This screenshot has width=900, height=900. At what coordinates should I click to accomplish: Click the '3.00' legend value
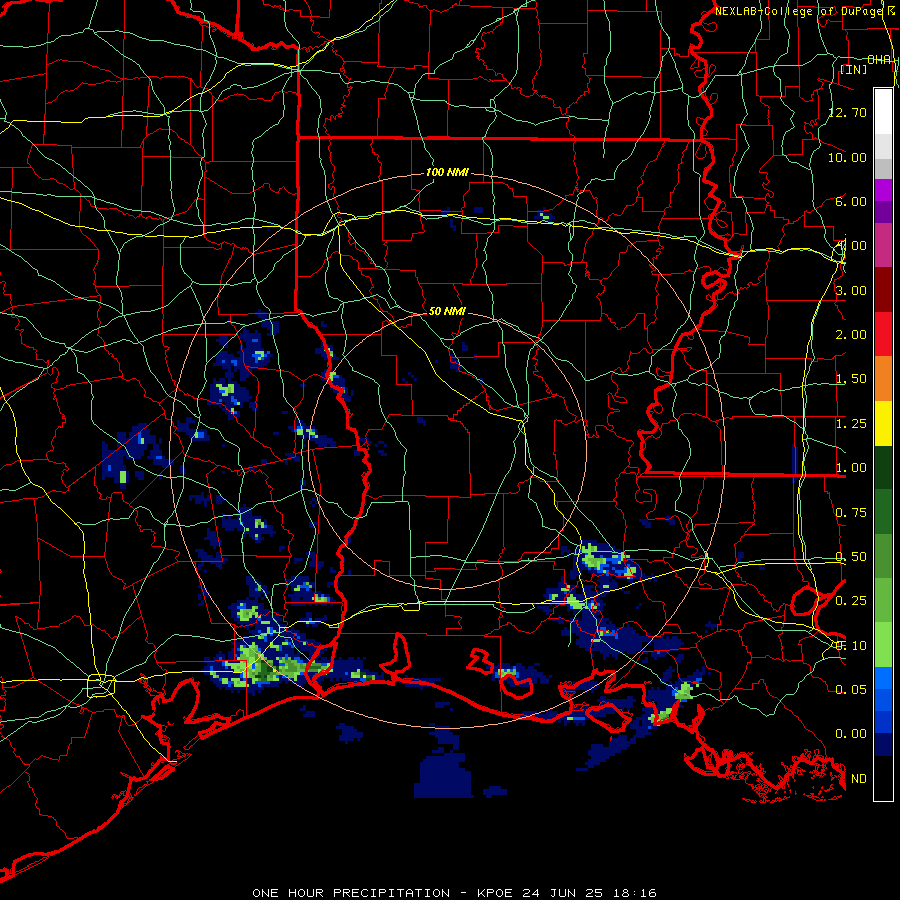[851, 290]
